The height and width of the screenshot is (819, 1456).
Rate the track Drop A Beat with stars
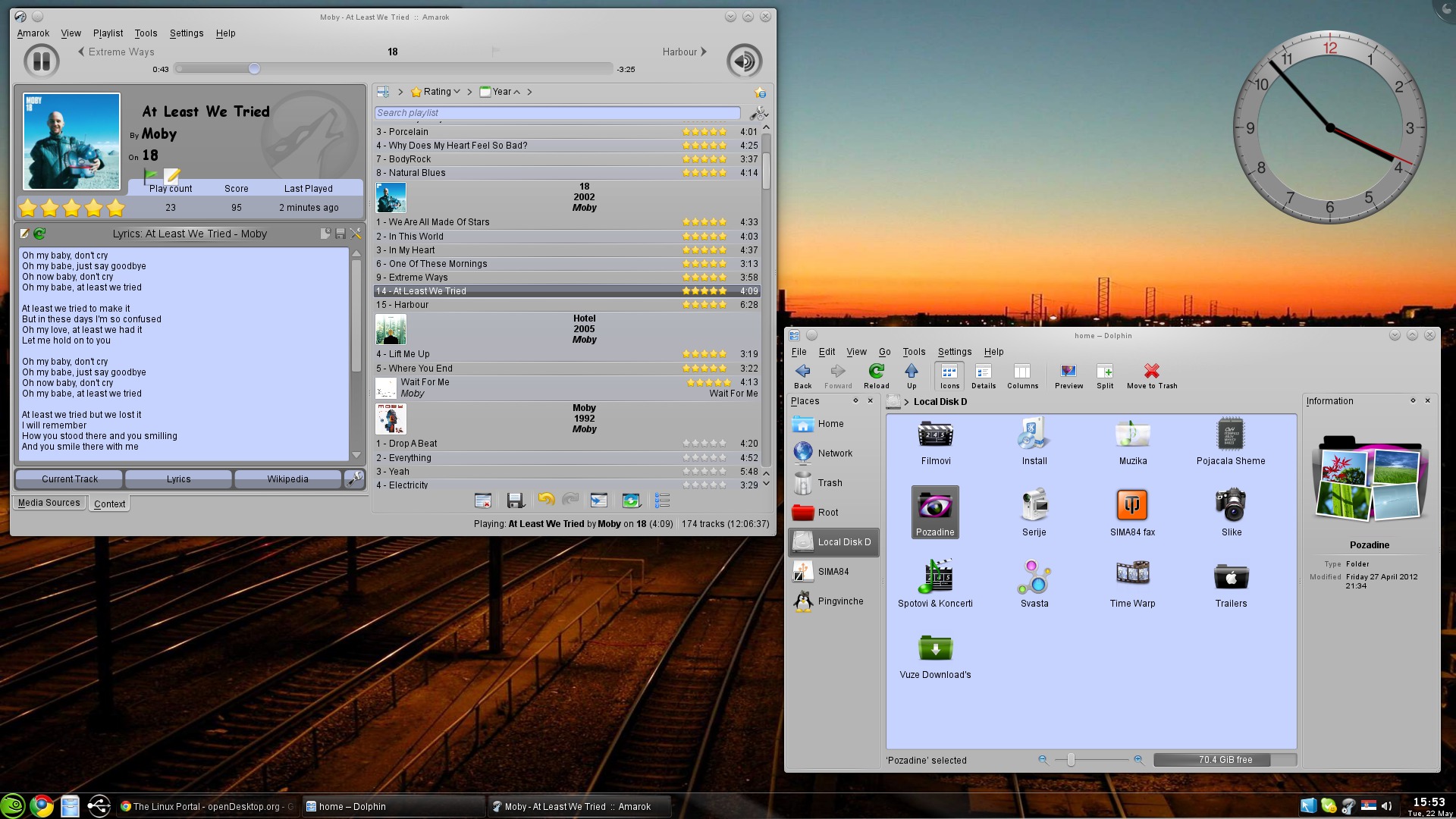click(x=704, y=444)
